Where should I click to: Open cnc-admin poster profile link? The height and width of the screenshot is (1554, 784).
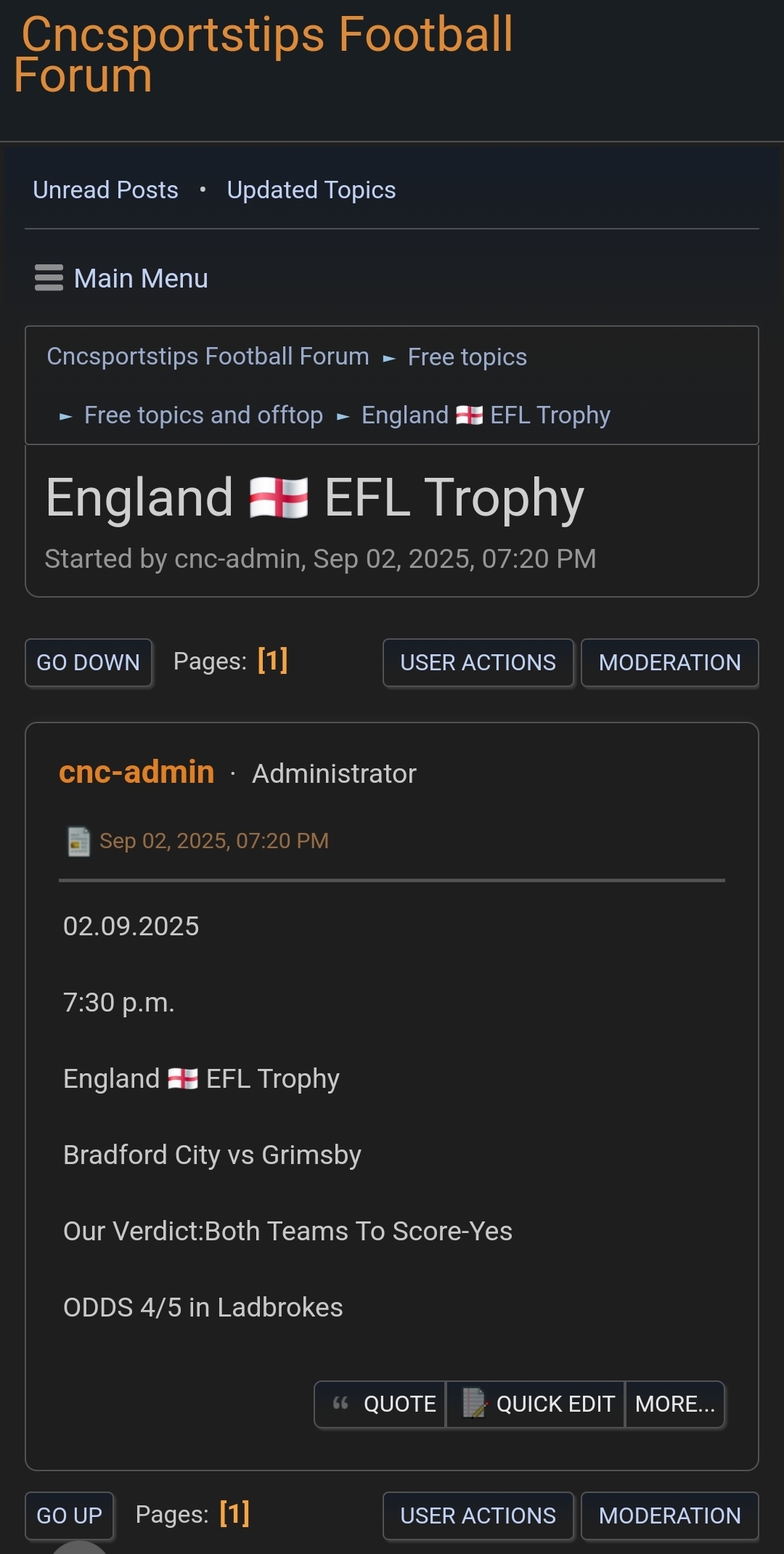136,772
